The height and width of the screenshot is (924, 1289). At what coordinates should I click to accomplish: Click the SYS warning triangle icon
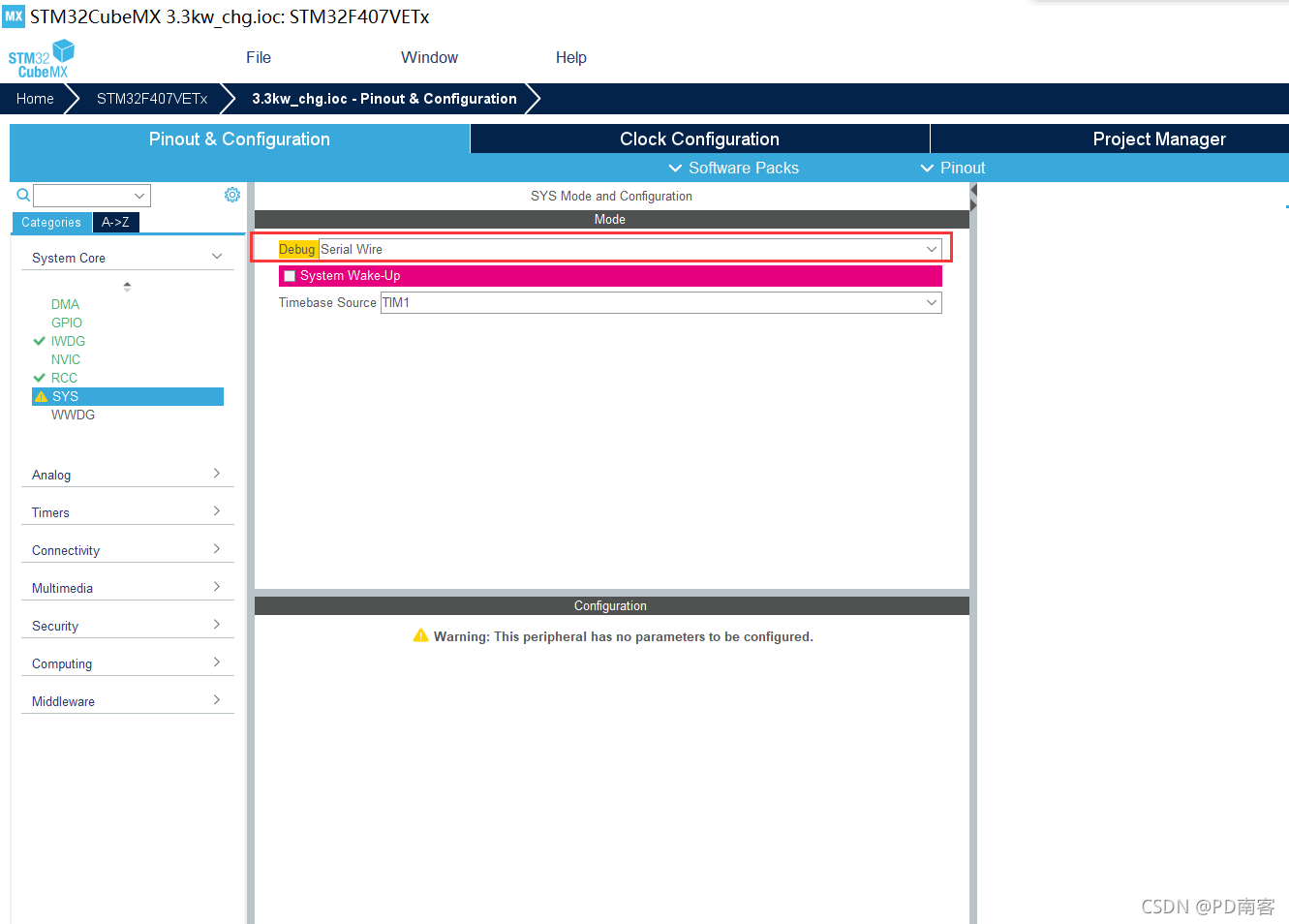click(41, 396)
